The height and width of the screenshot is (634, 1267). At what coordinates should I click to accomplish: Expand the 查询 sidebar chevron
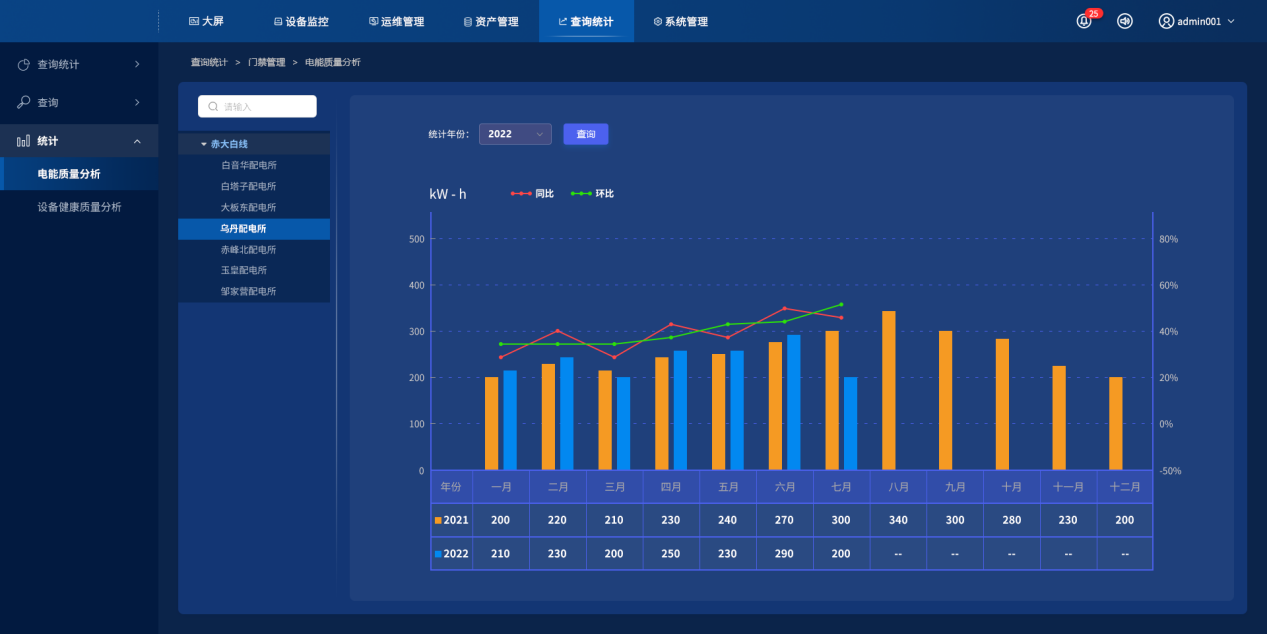137,102
